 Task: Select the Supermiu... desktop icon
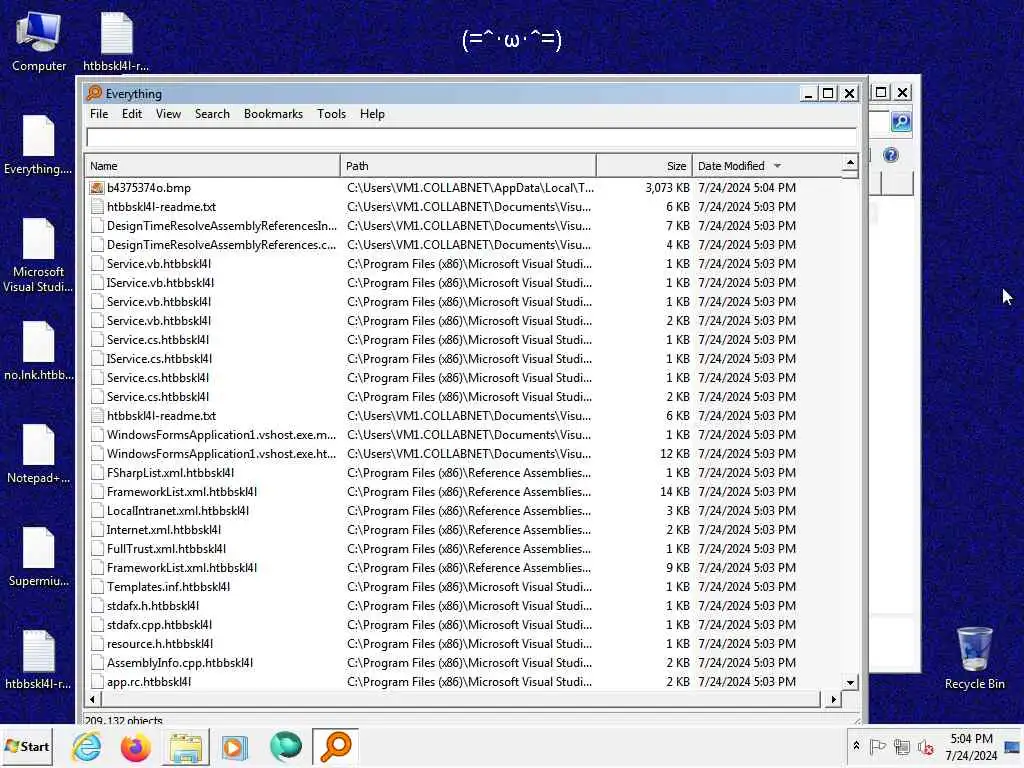[x=39, y=557]
